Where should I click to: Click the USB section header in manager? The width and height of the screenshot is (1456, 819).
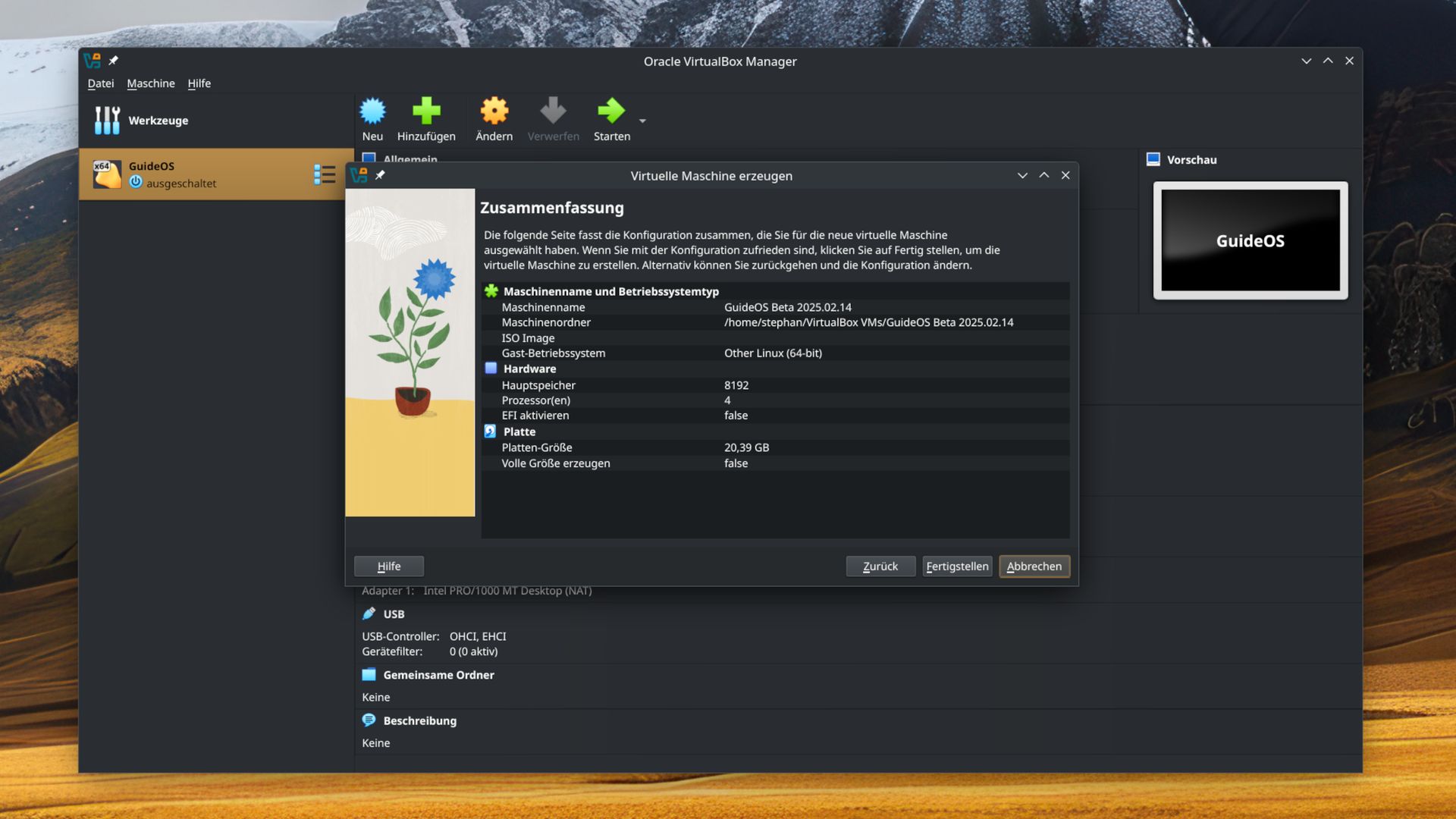pyautogui.click(x=394, y=614)
